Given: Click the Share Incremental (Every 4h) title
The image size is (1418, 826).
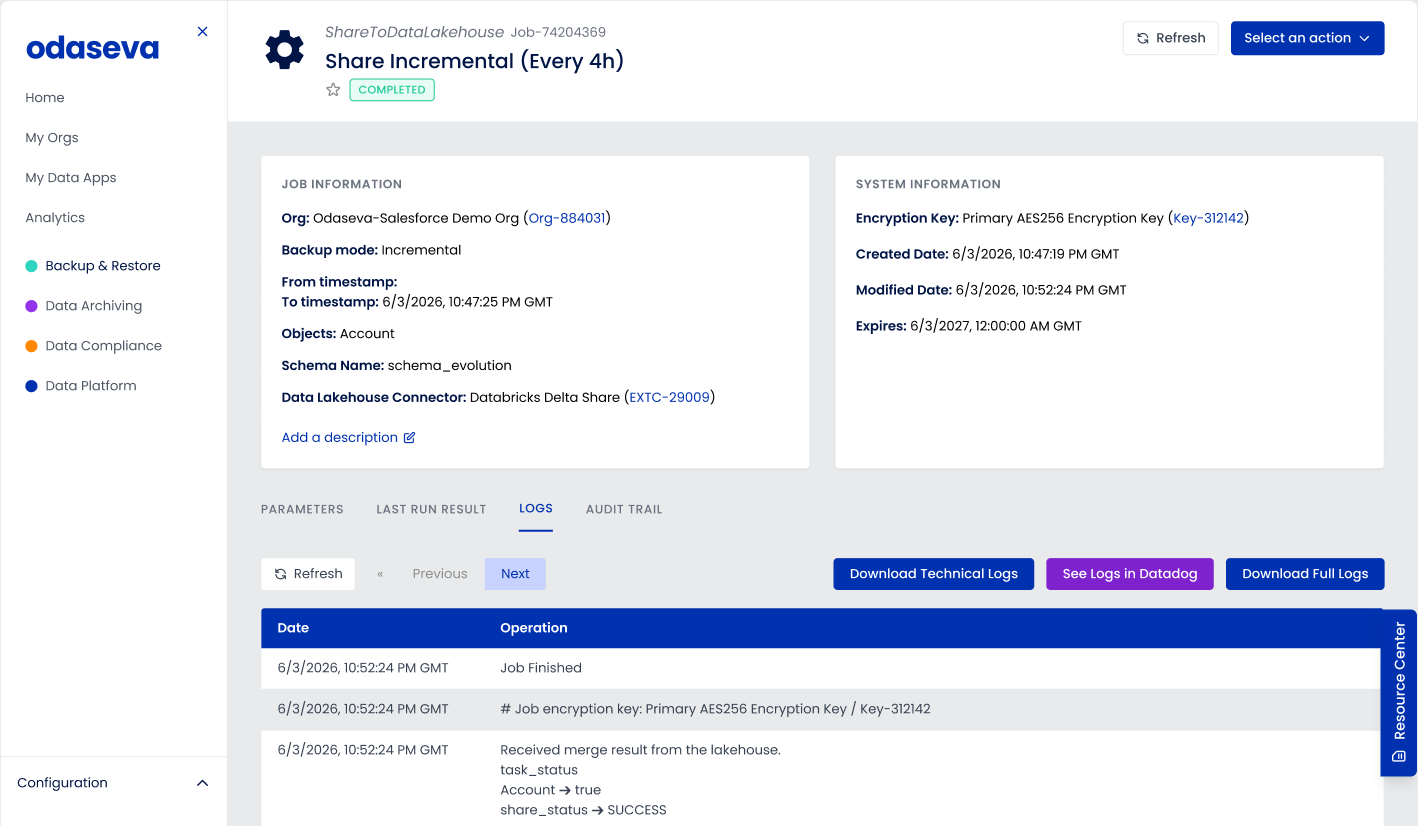Looking at the screenshot, I should [x=475, y=61].
